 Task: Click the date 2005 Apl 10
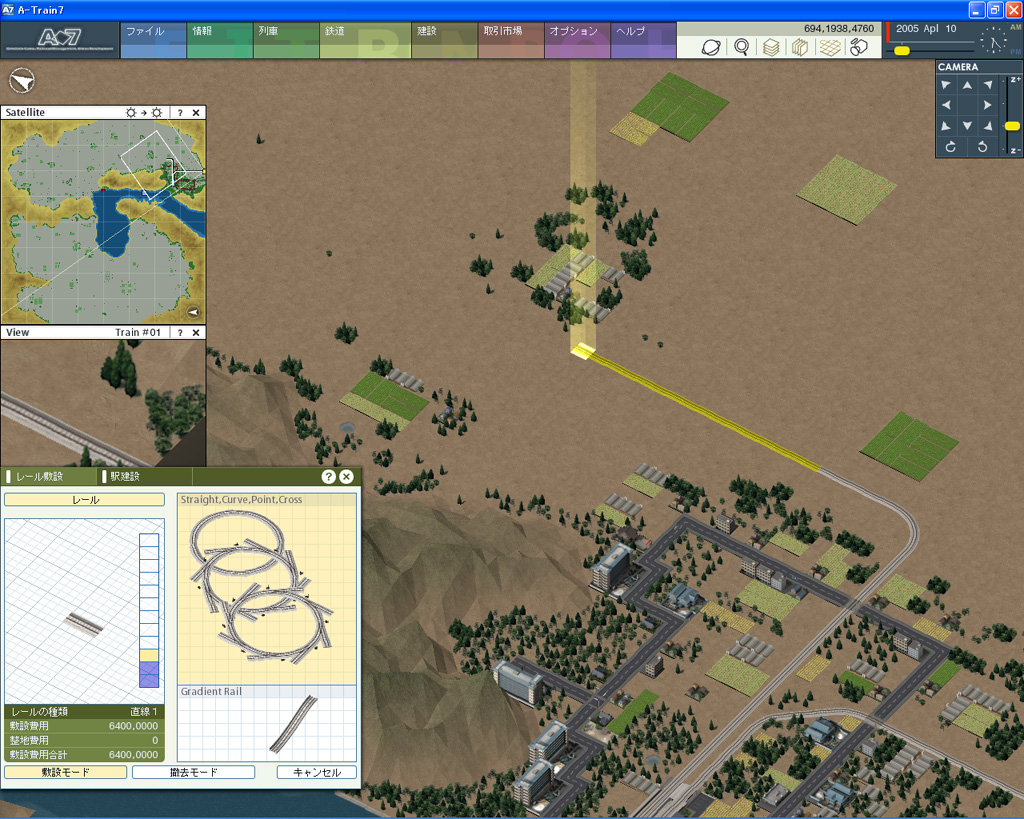tap(926, 29)
